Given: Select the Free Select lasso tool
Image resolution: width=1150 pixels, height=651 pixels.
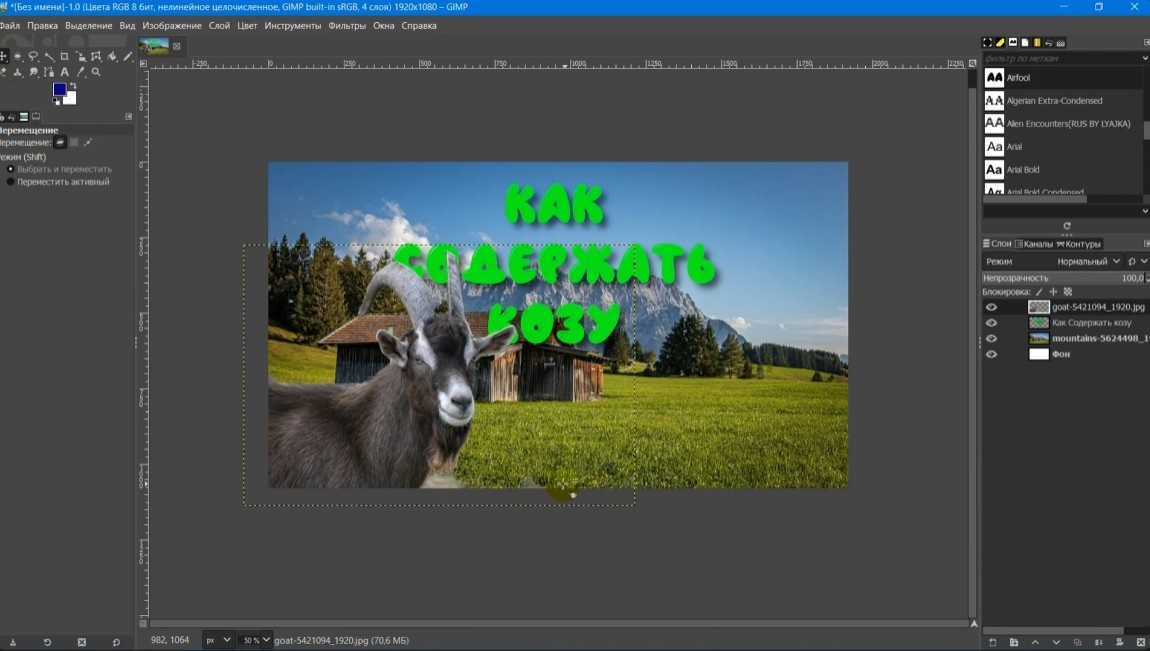Looking at the screenshot, I should click(x=33, y=56).
